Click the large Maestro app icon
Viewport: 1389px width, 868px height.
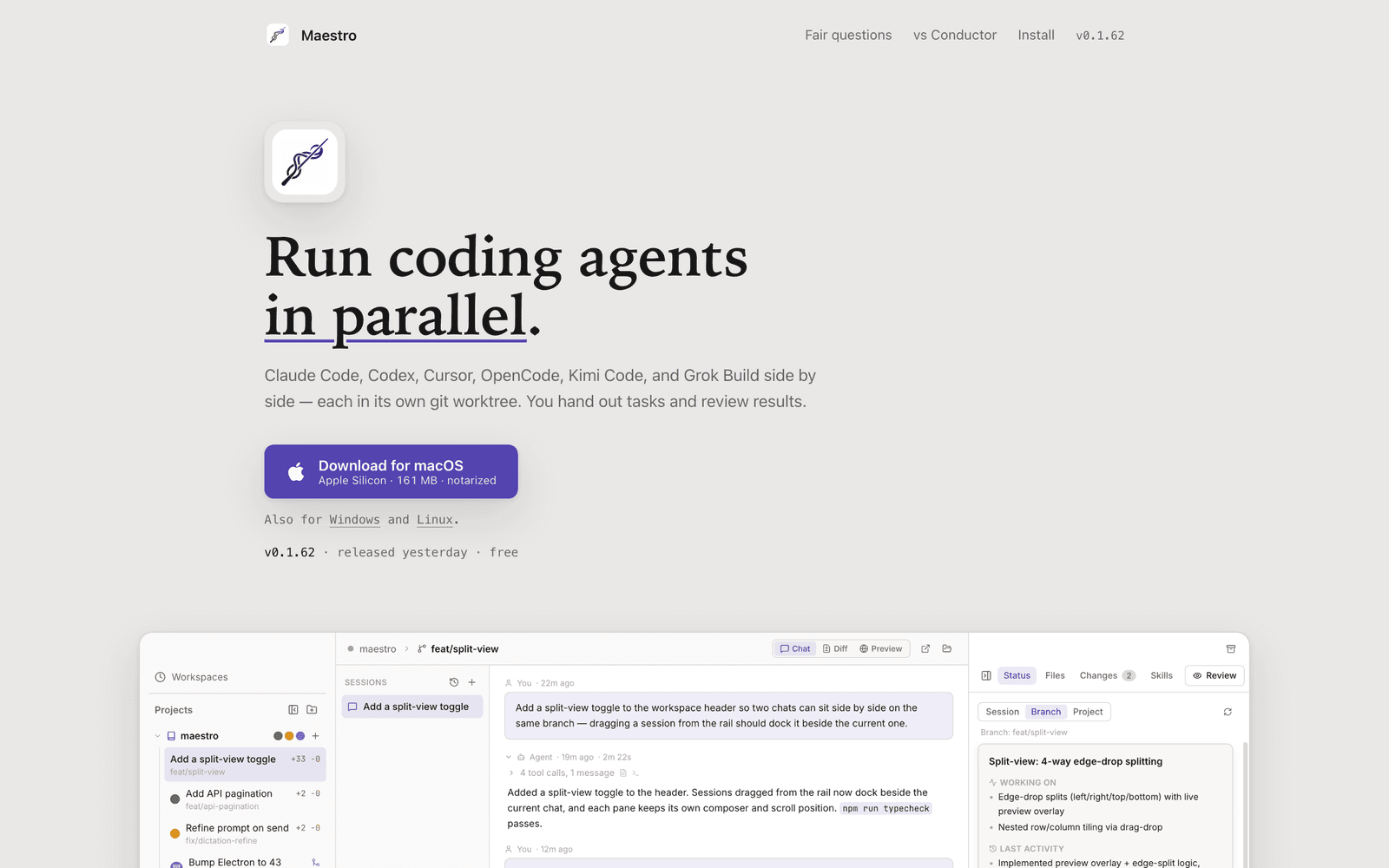tap(305, 162)
